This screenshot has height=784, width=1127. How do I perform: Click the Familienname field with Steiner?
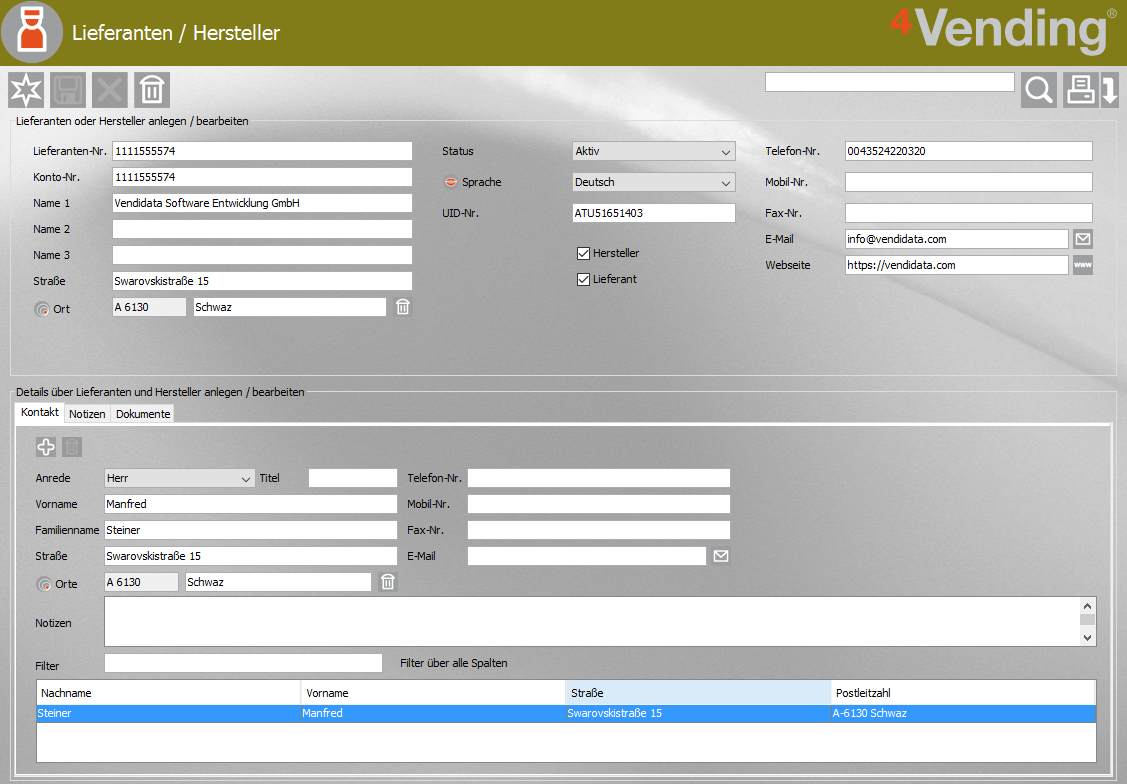[x=251, y=530]
